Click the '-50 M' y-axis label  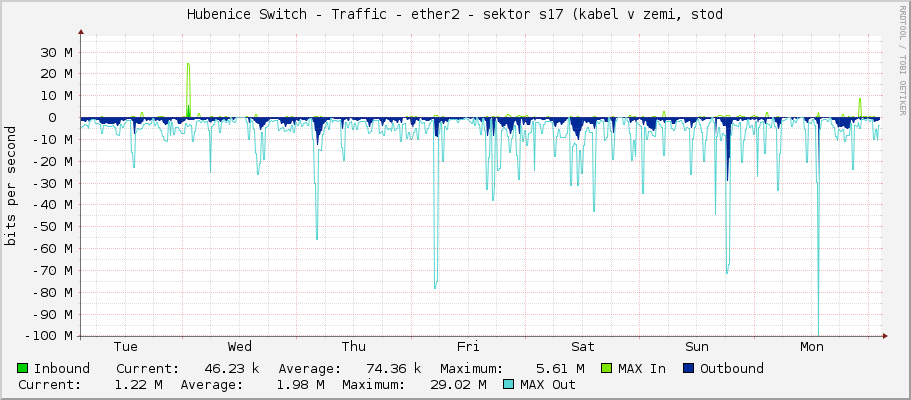point(52,227)
